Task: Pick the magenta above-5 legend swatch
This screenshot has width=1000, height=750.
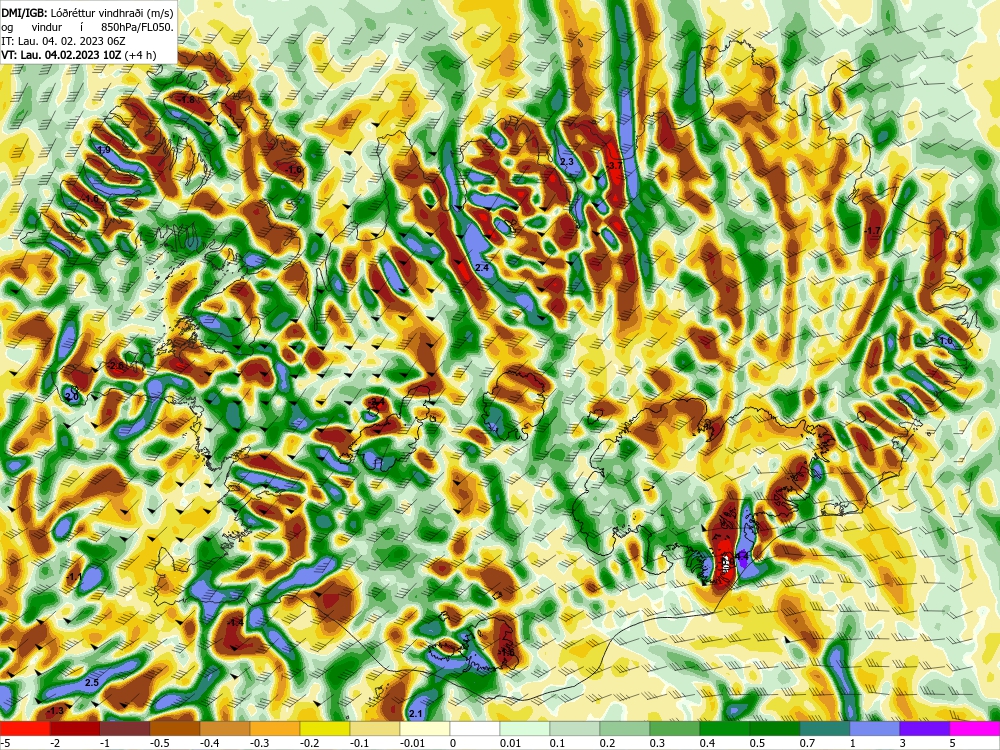Action: click(975, 728)
